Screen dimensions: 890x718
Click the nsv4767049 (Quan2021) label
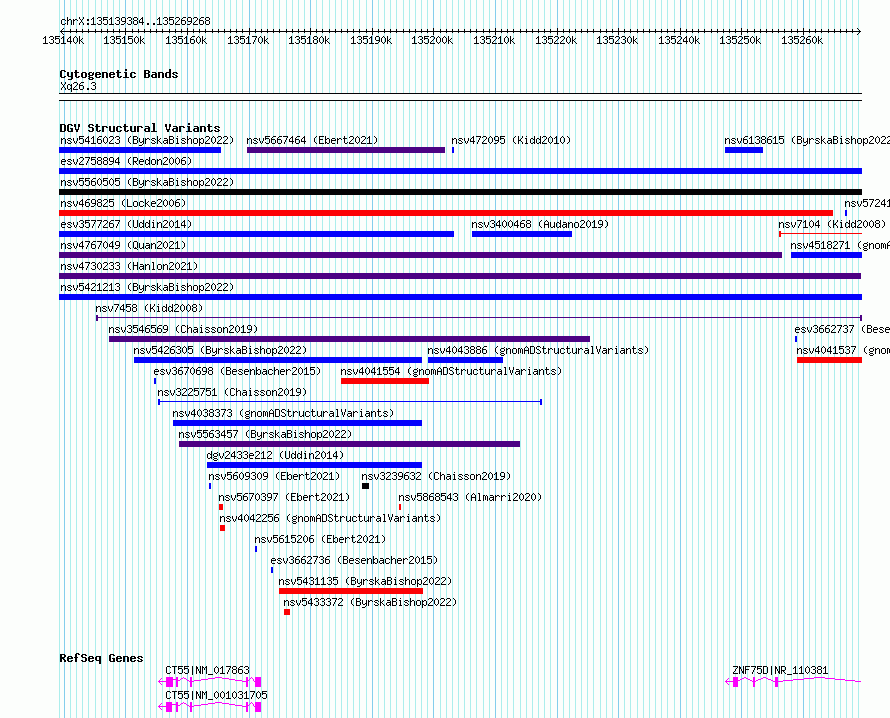click(123, 245)
